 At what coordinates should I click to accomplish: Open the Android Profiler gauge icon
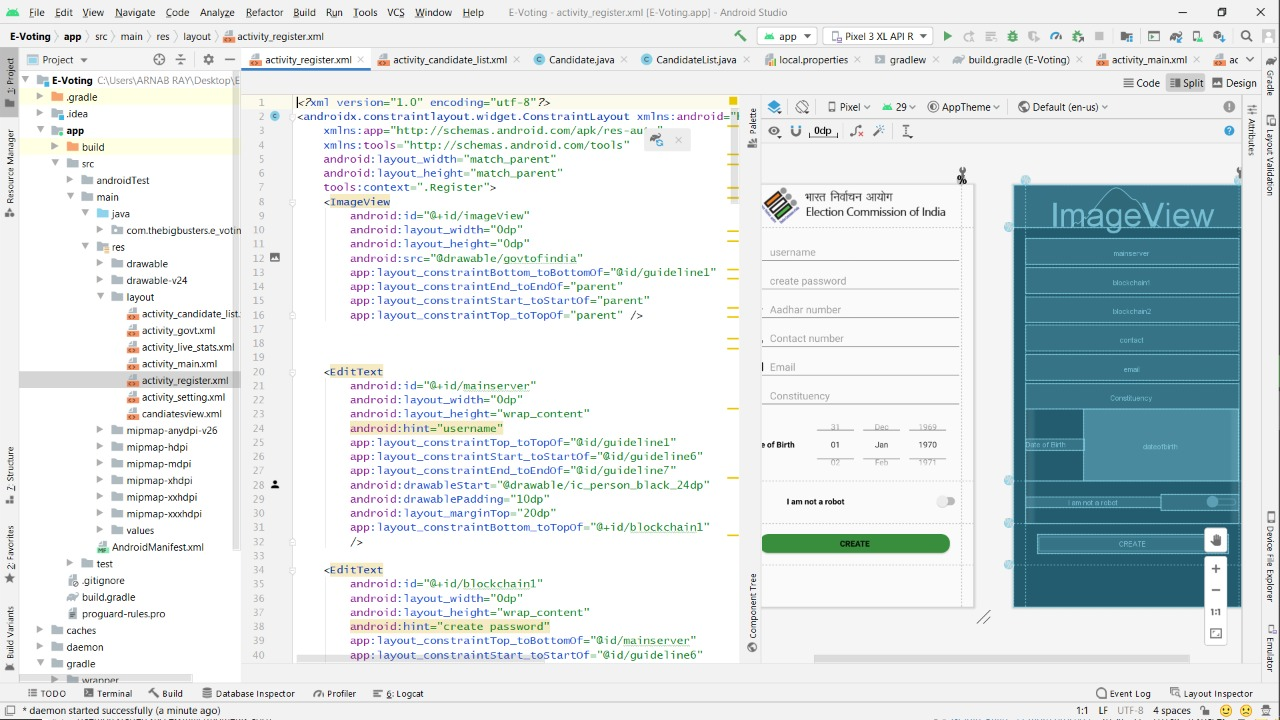coord(1056,36)
